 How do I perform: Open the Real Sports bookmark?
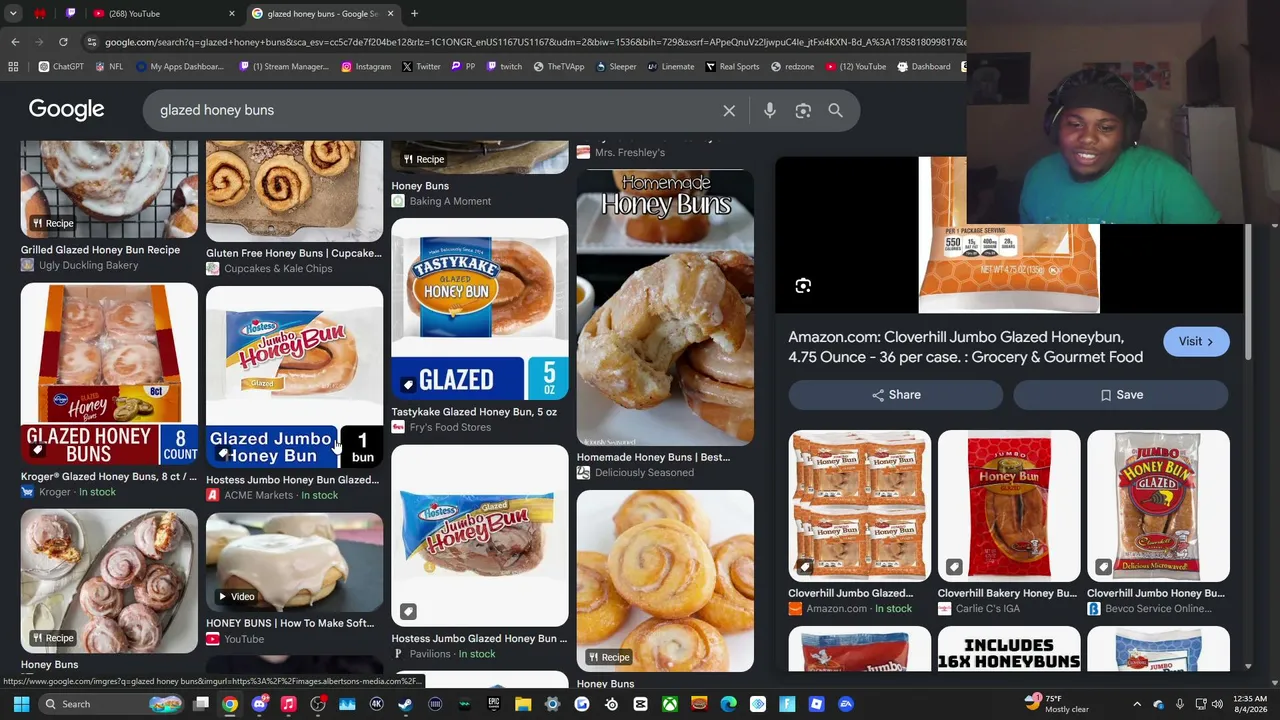(x=732, y=67)
